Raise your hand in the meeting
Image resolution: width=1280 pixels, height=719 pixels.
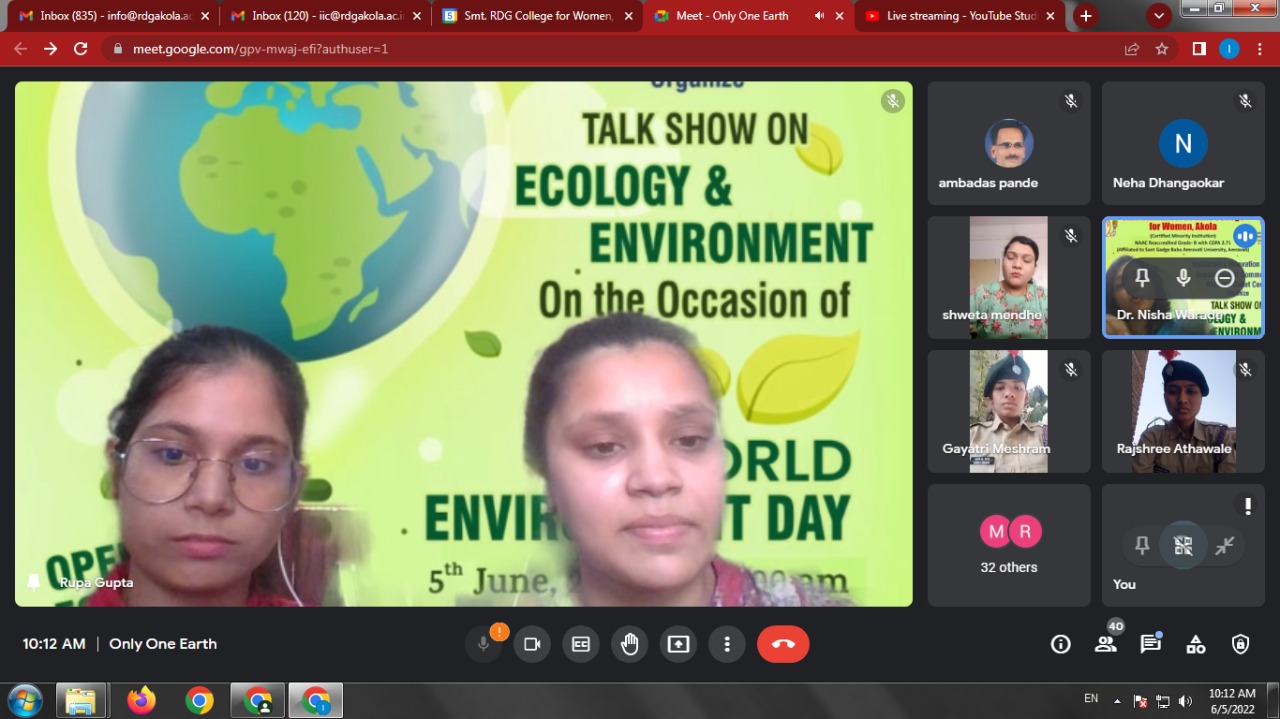click(630, 644)
